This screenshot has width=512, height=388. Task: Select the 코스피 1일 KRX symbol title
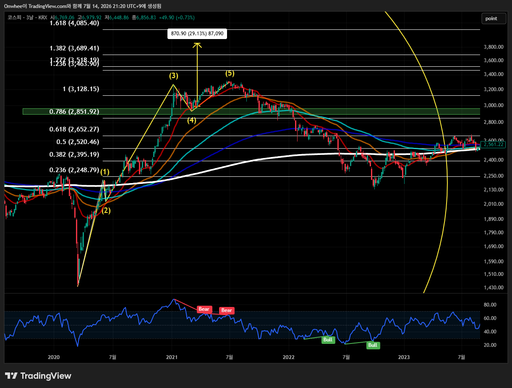27,17
